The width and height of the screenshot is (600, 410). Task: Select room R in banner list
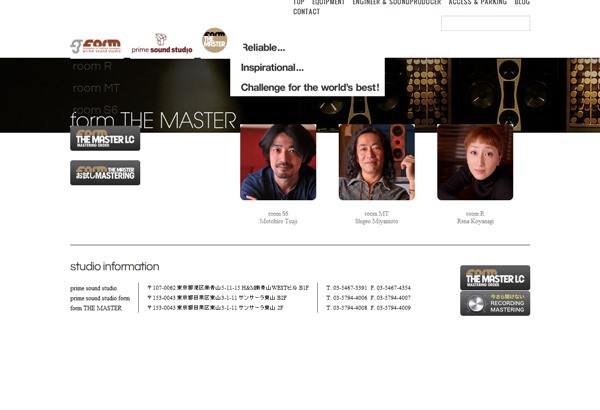pos(92,66)
